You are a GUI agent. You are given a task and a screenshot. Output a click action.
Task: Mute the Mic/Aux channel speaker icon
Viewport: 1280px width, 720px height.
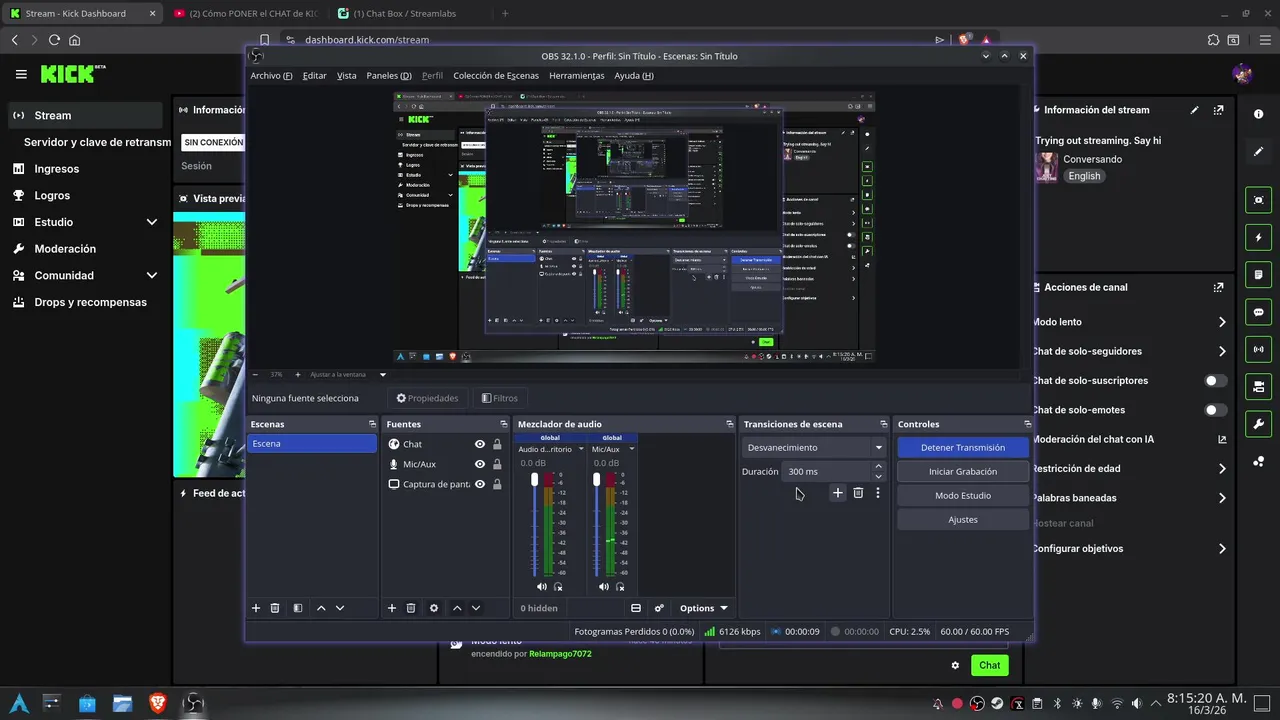pos(604,587)
